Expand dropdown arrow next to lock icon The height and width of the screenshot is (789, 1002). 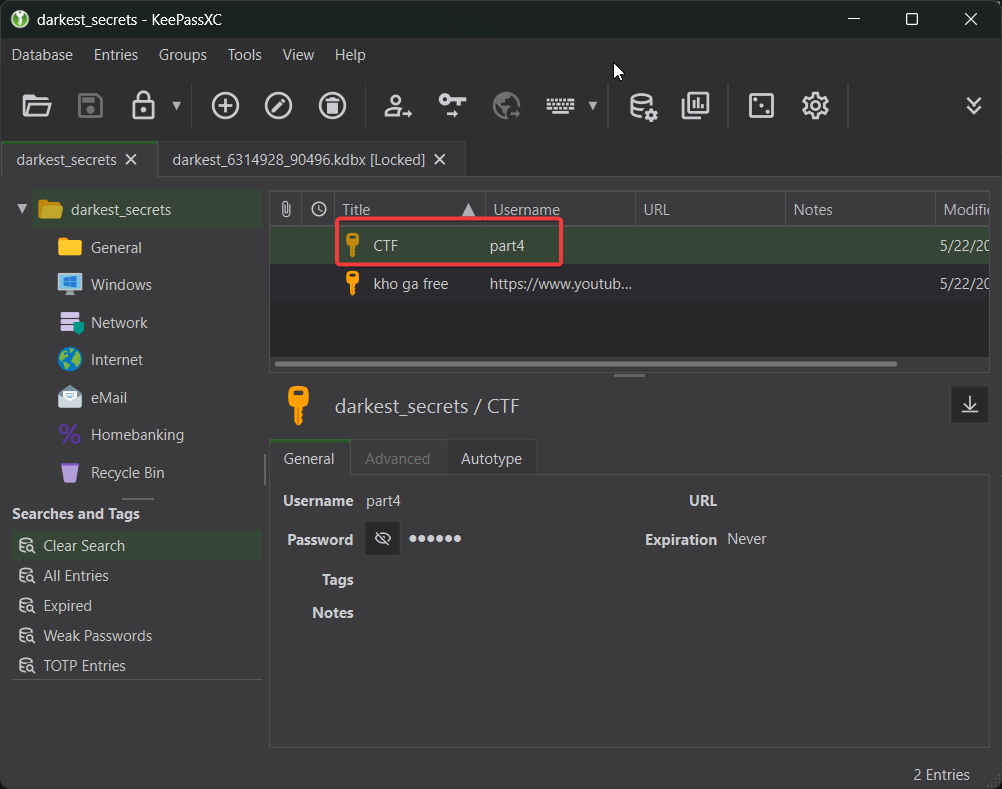[176, 105]
